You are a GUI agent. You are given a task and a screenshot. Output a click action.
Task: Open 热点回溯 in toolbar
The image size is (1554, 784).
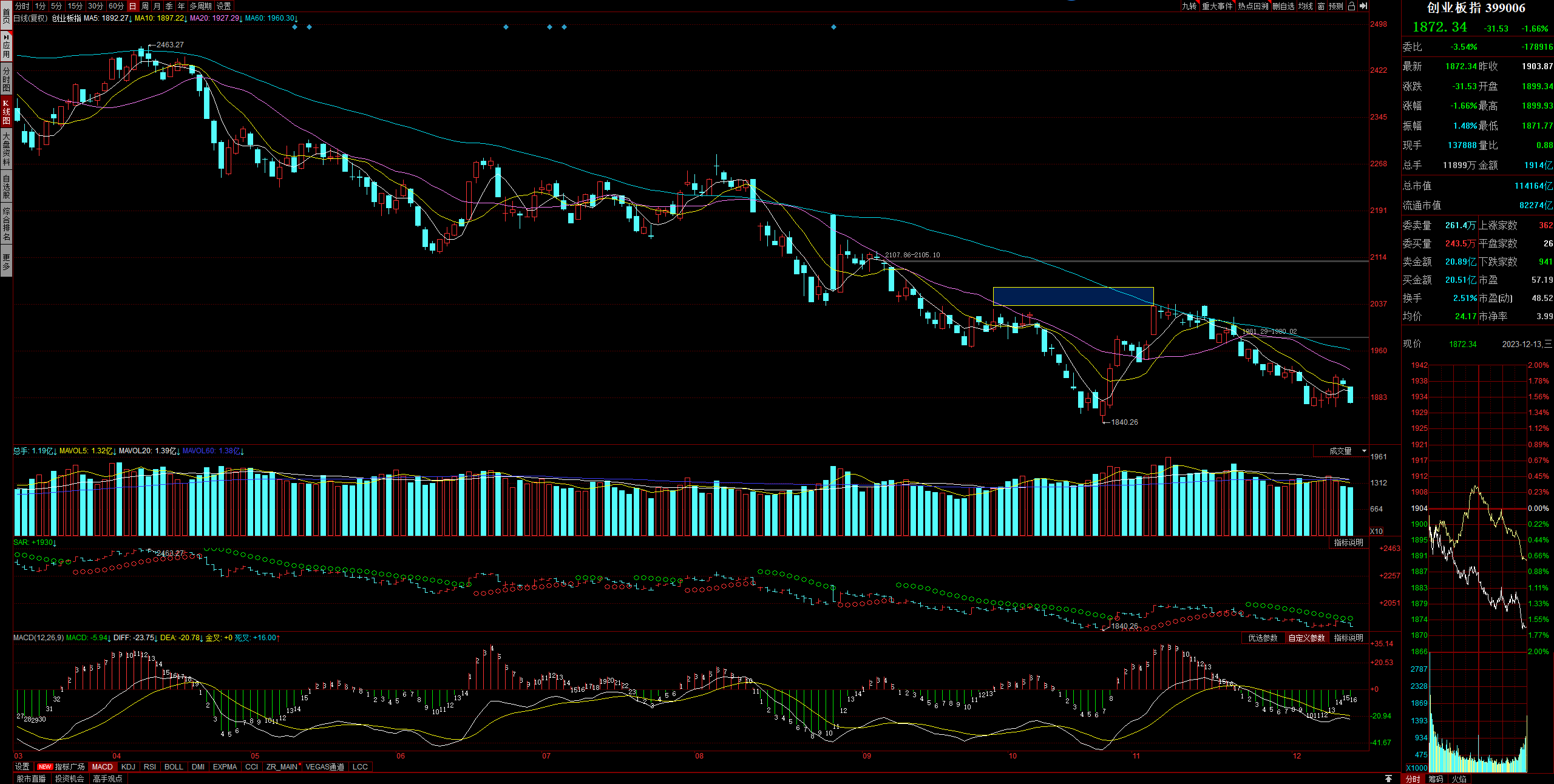pyautogui.click(x=1253, y=6)
